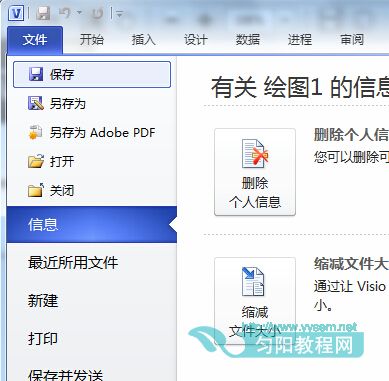Click the 删除个人信息 button
389x381 pixels.
[255, 172]
